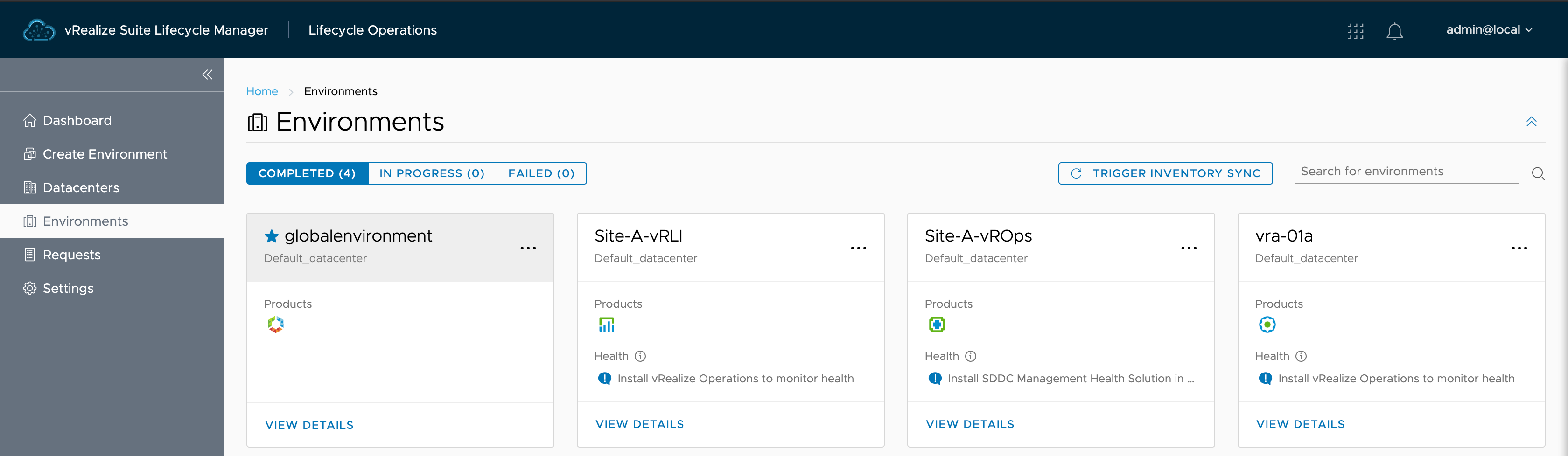Follow the Home breadcrumb link
Viewport: 1568px width, 456px height.
pos(262,91)
